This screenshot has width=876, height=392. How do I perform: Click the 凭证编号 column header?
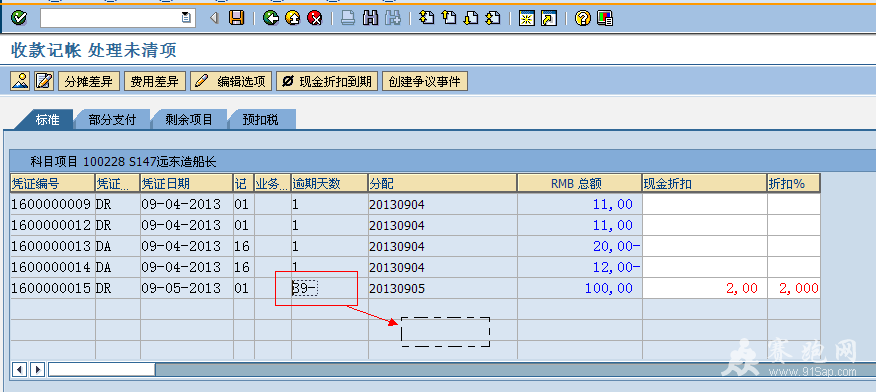[53, 183]
